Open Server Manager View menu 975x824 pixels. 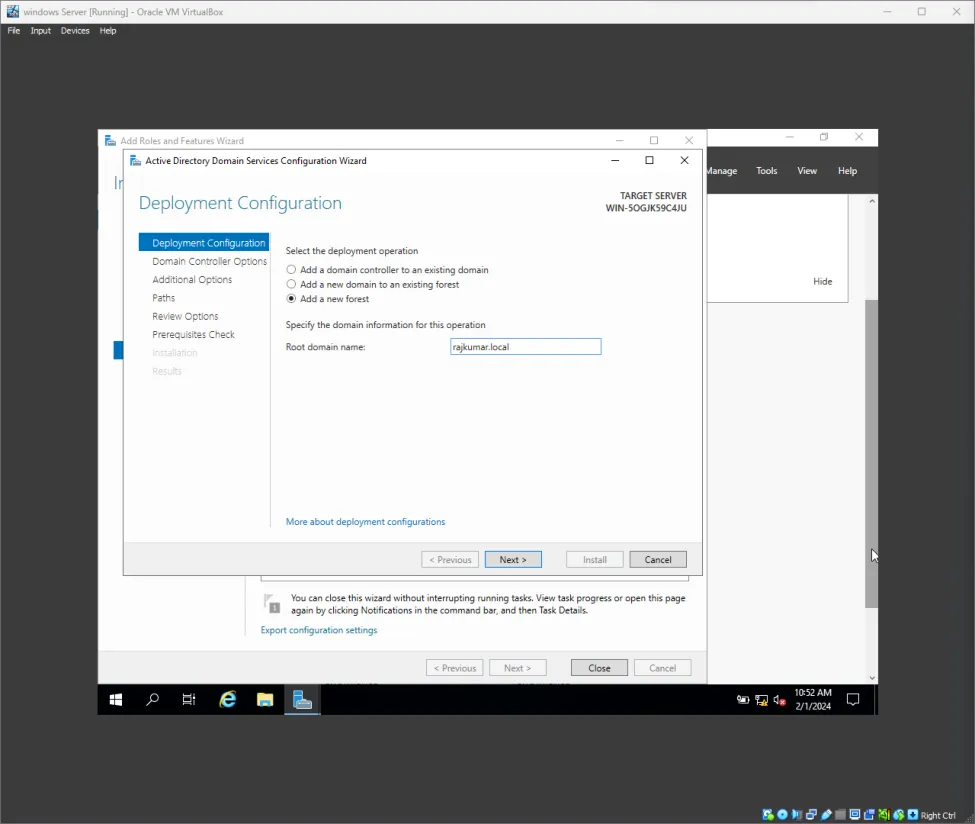pos(806,170)
